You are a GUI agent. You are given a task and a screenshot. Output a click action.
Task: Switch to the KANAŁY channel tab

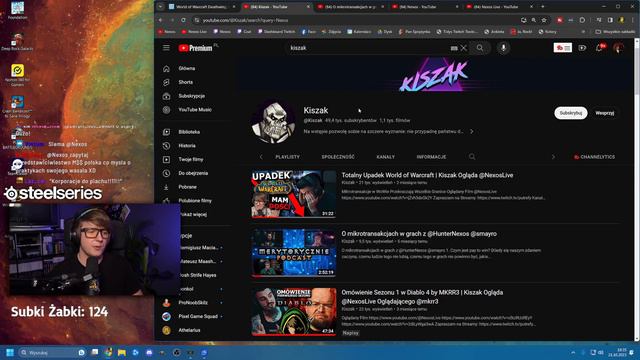pos(386,157)
